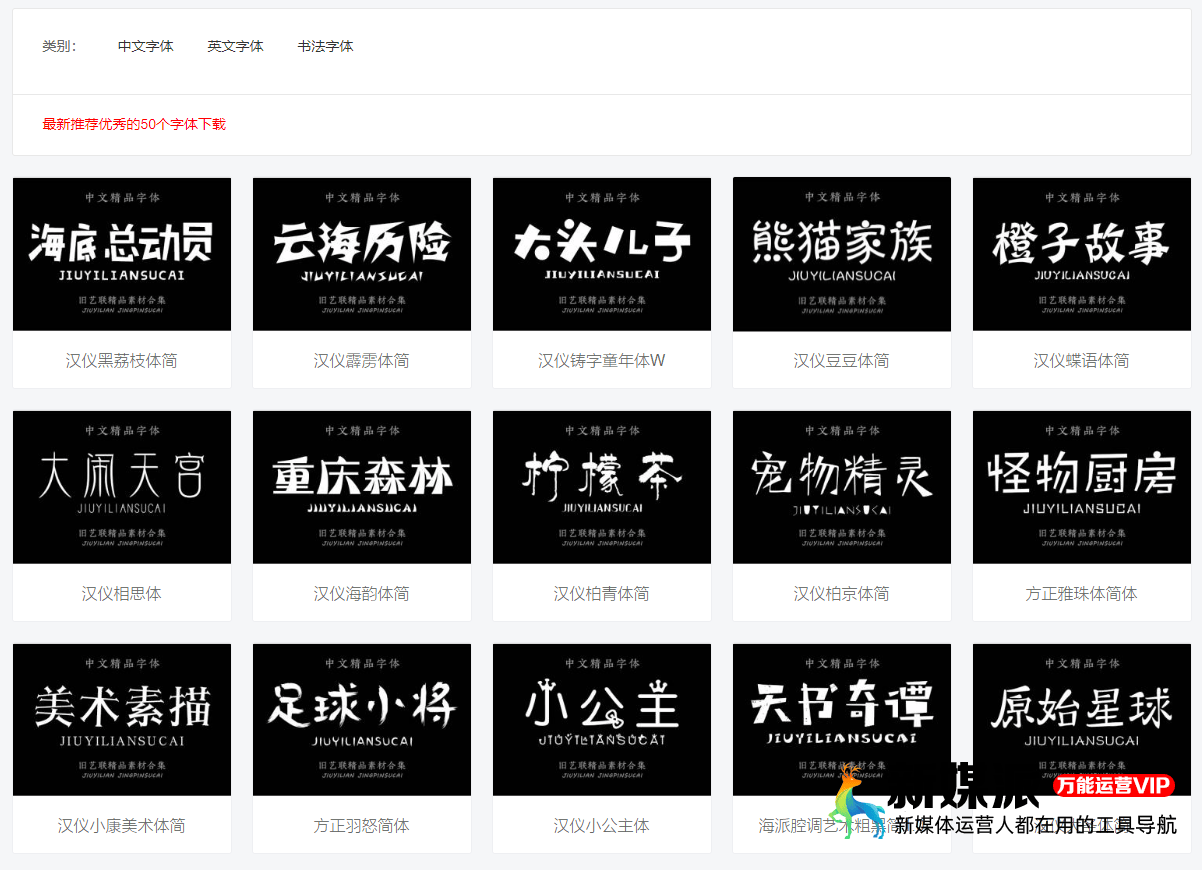The image size is (1202, 870).
Task: Select the 方正羽怒简体 font link
Action: (361, 825)
